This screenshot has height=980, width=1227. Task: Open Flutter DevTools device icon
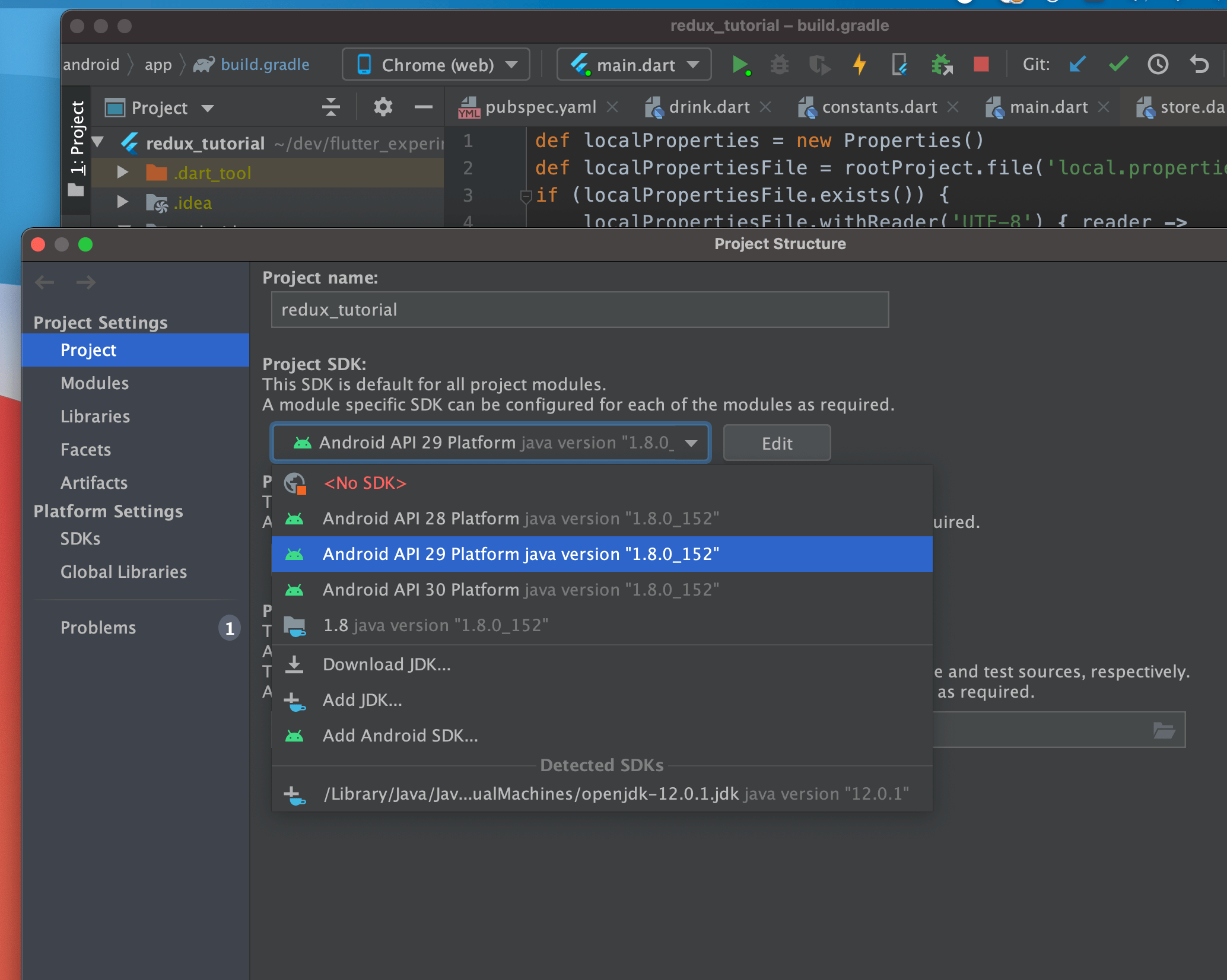[x=900, y=65]
